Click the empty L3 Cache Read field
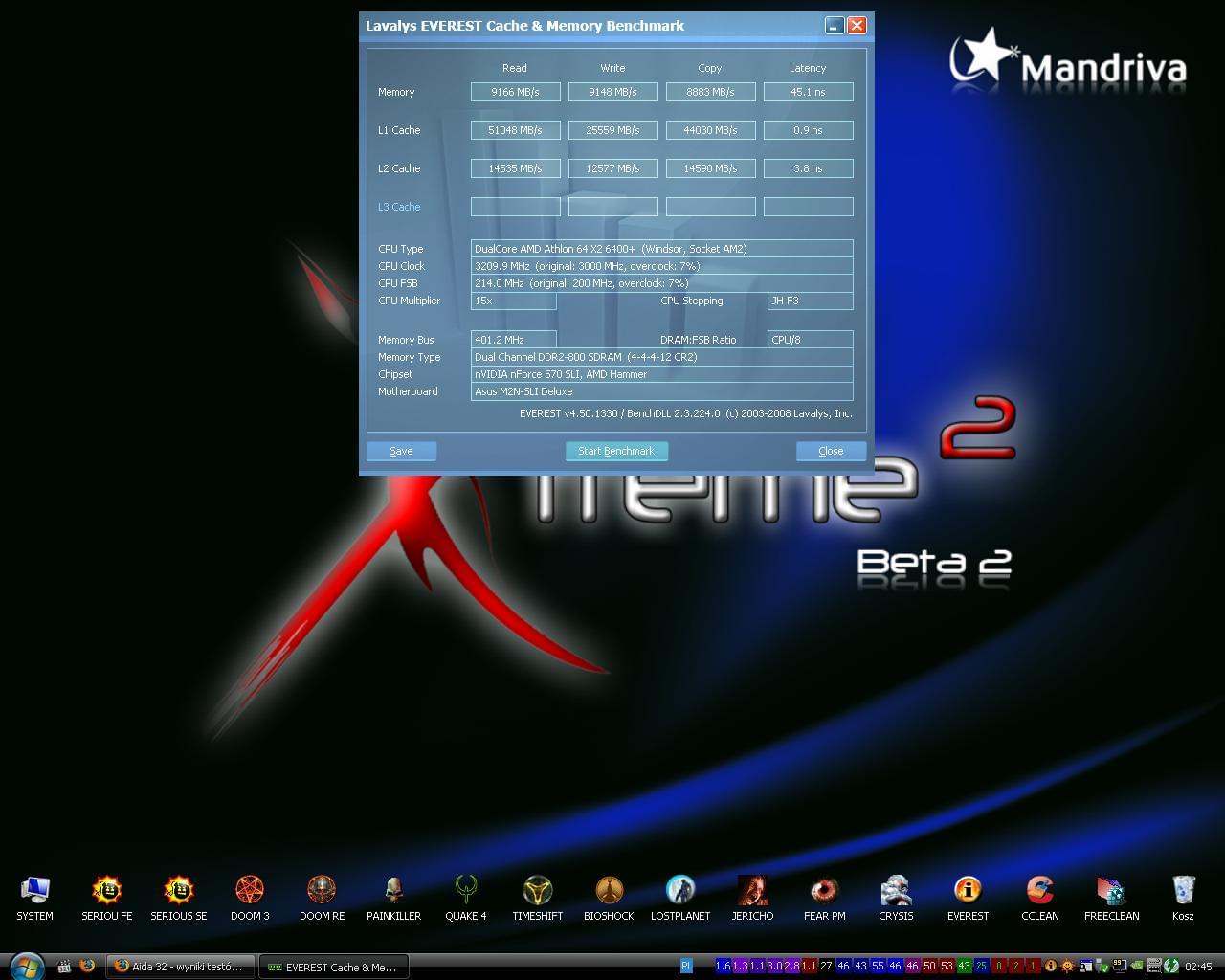This screenshot has height=980, width=1225. [x=515, y=207]
